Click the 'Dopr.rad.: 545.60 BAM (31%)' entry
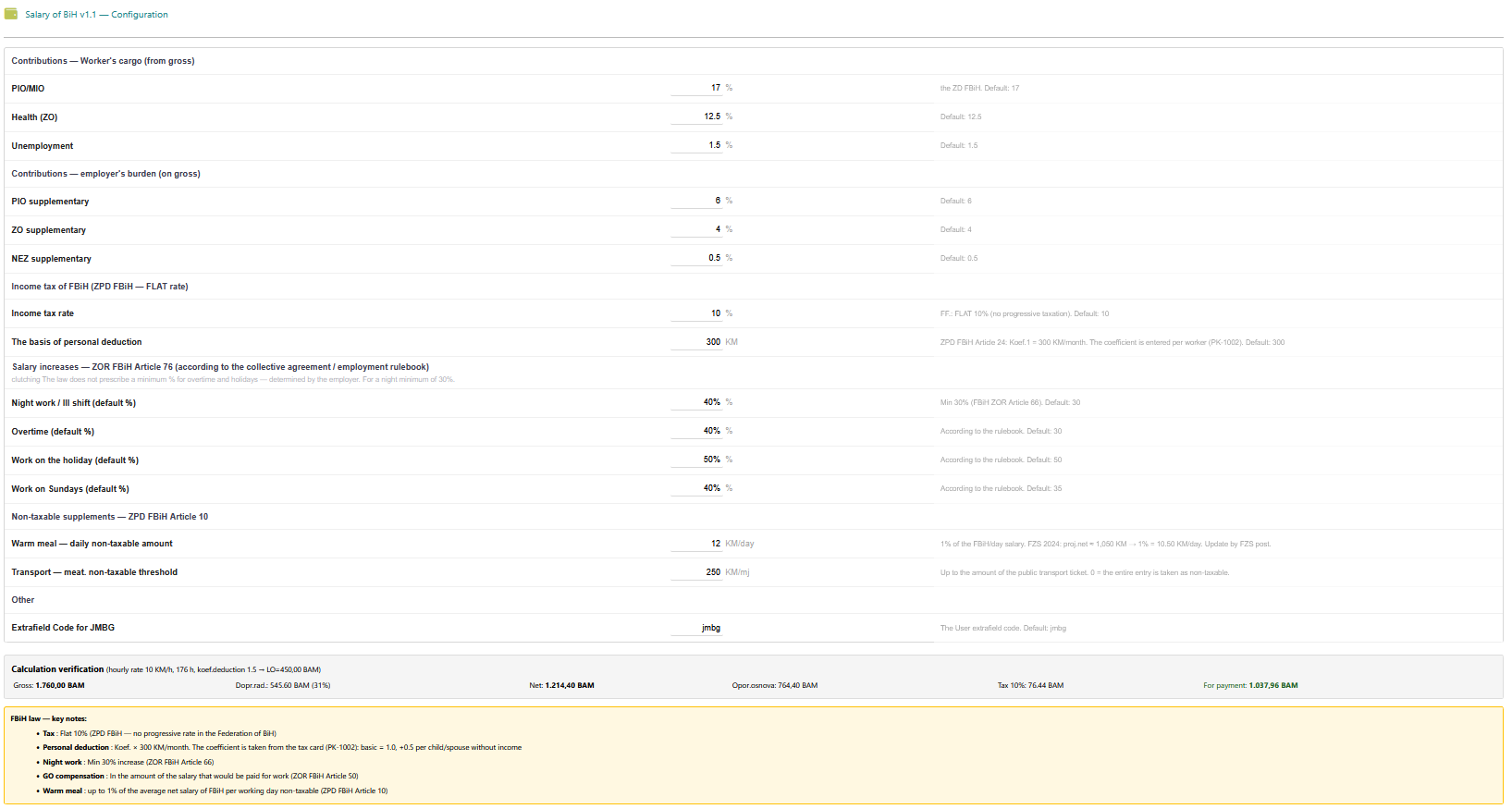The image size is (1512, 809). pos(283,686)
